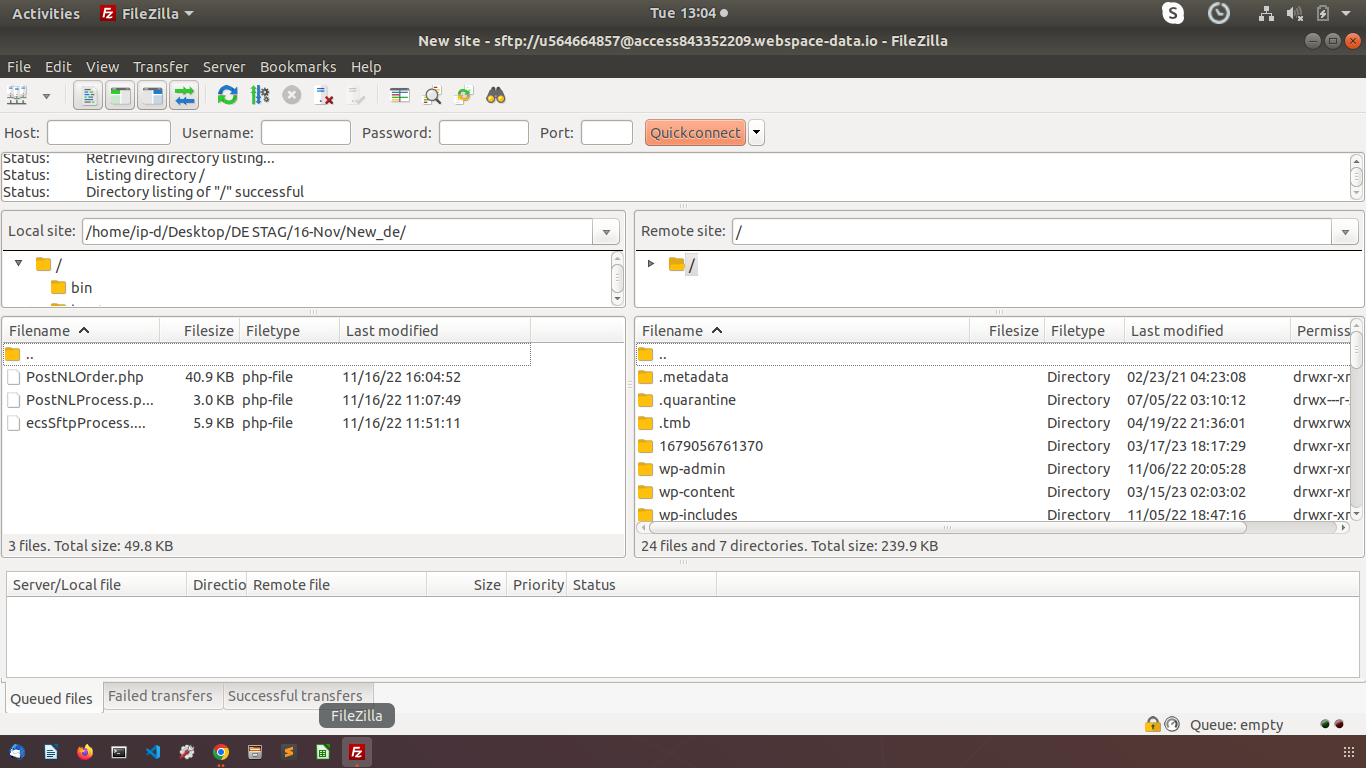The width and height of the screenshot is (1366, 768).
Task: Toggle local directory tree view
Action: [x=120, y=96]
